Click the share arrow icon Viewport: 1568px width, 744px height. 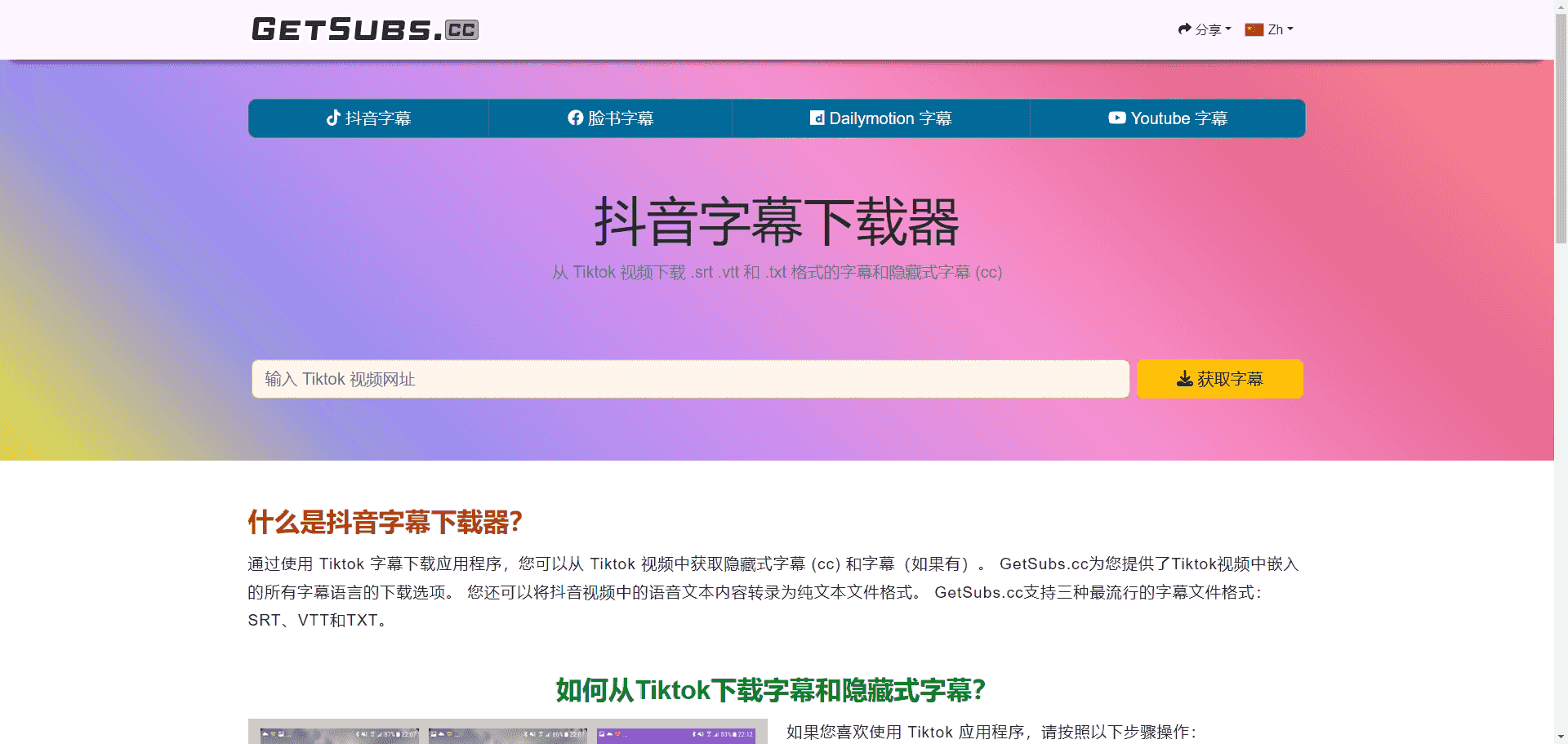(x=1184, y=29)
